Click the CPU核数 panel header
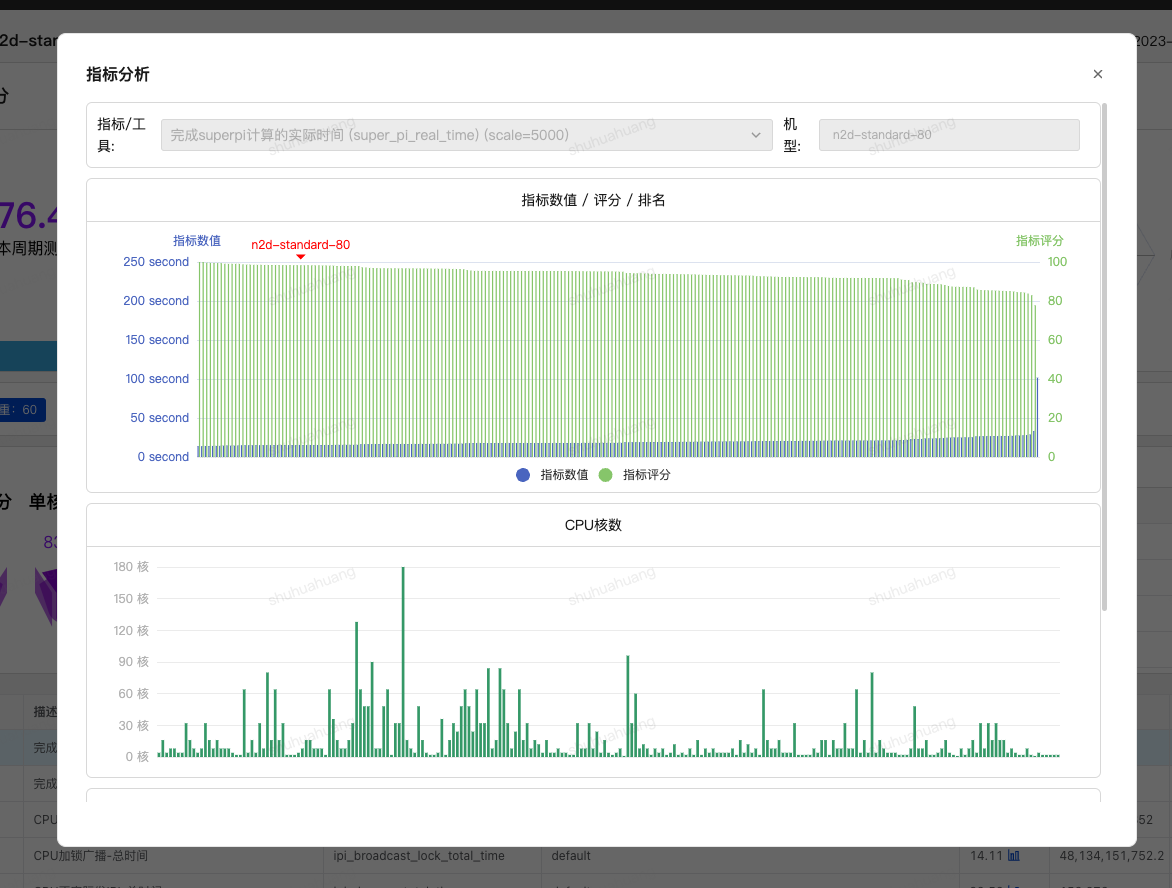 (593, 525)
